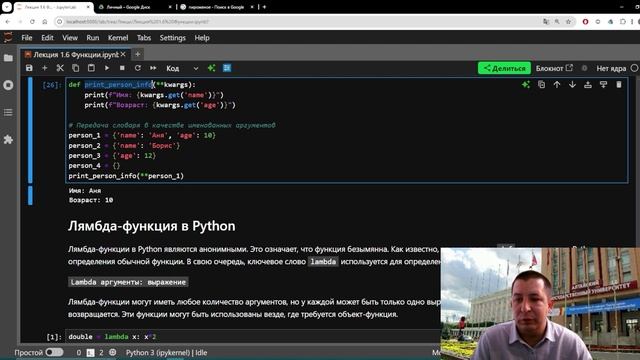Click the terminal count icon in the status bar

tap(91, 352)
